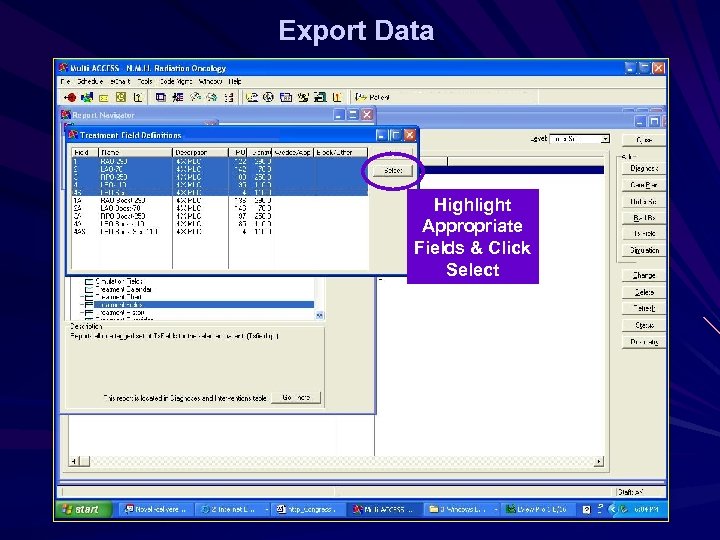Select field row 2 LAO-70
This screenshot has height=540, width=720.
[219, 169]
